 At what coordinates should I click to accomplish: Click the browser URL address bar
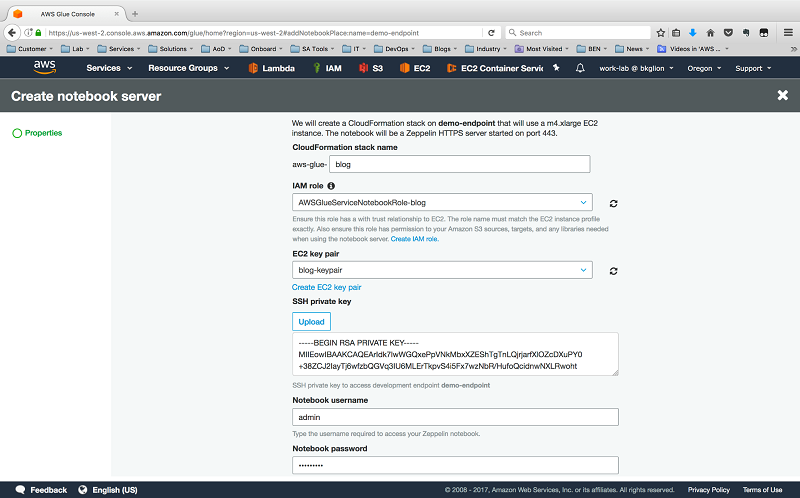pos(263,33)
